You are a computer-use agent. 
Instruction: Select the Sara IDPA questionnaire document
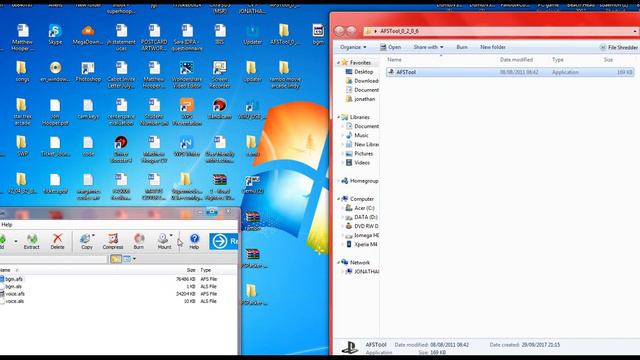click(187, 38)
